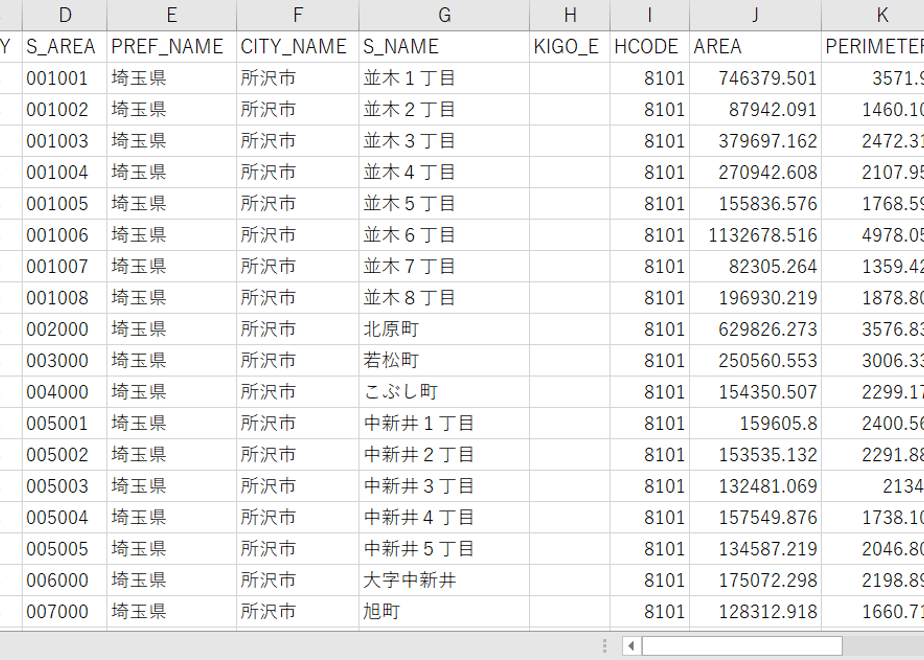This screenshot has width=924, height=660.
Task: Click AREA value 379697.162
Action: point(755,141)
